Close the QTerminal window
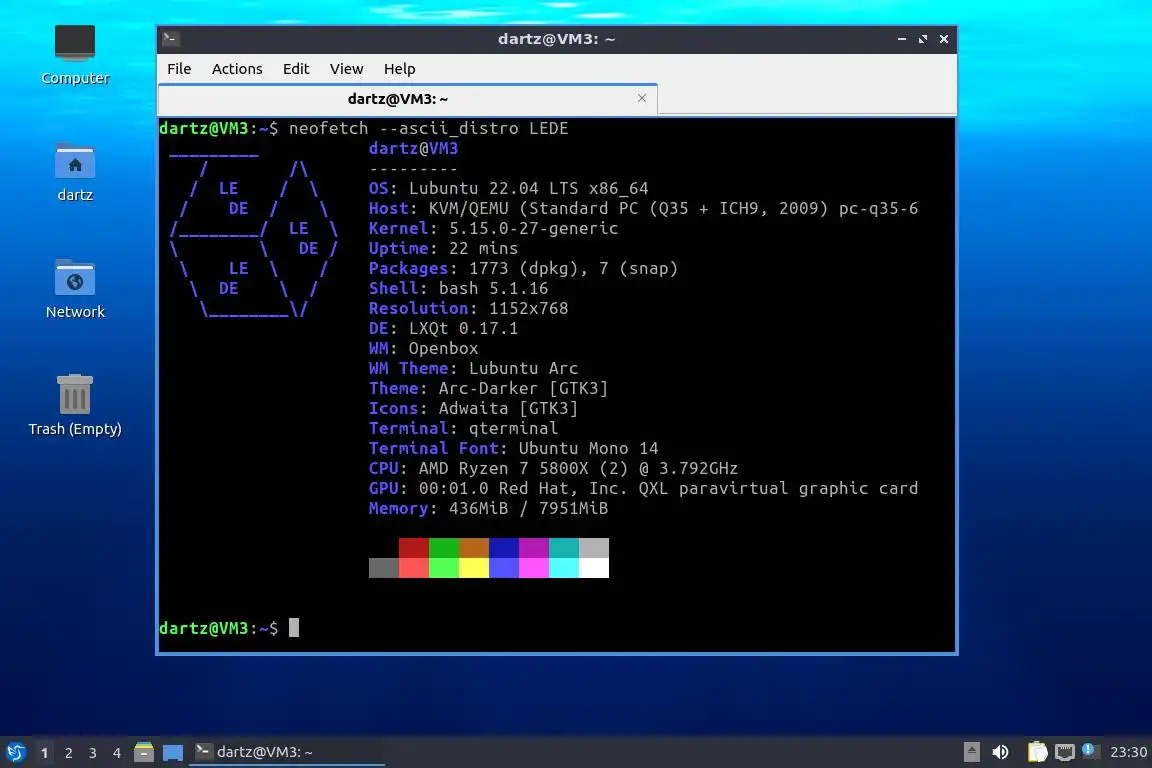1152x768 pixels. [x=944, y=39]
